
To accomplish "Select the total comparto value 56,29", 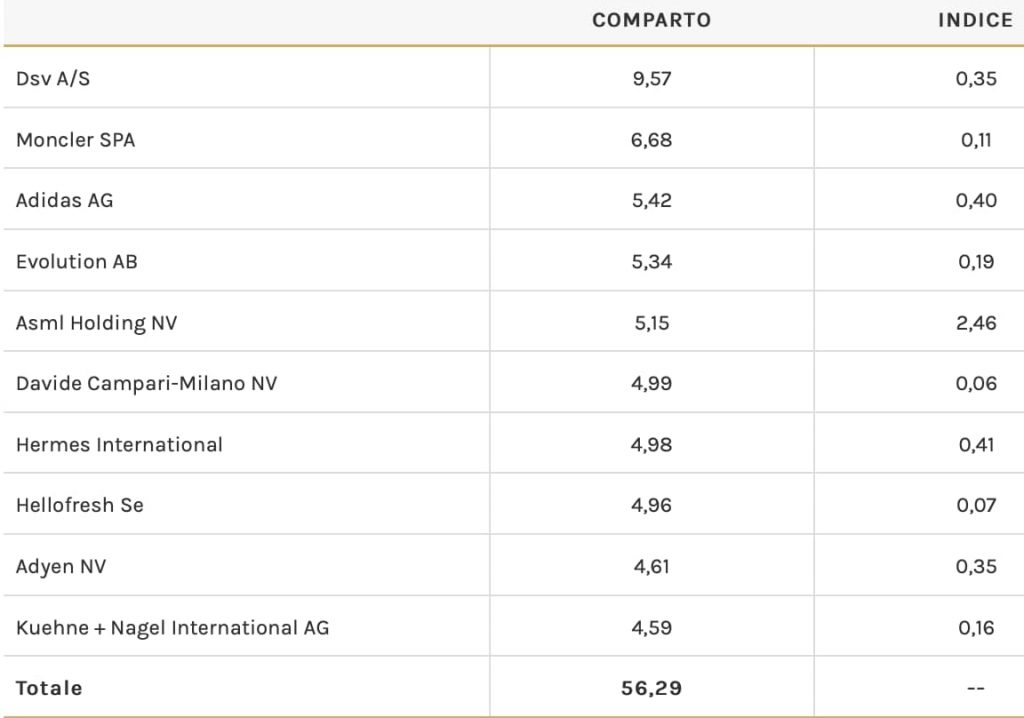I will [x=651, y=688].
